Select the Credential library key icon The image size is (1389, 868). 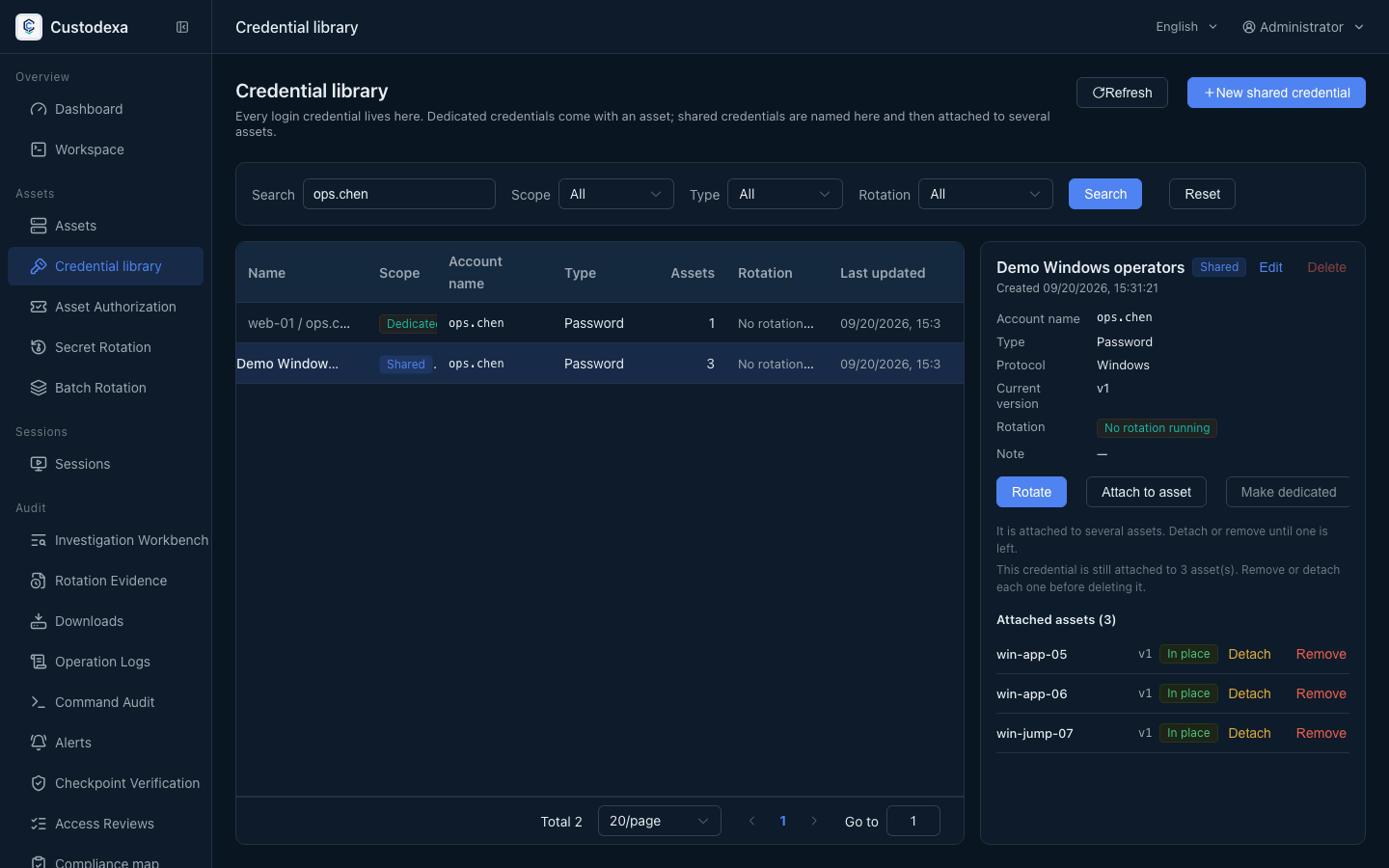pos(39,266)
